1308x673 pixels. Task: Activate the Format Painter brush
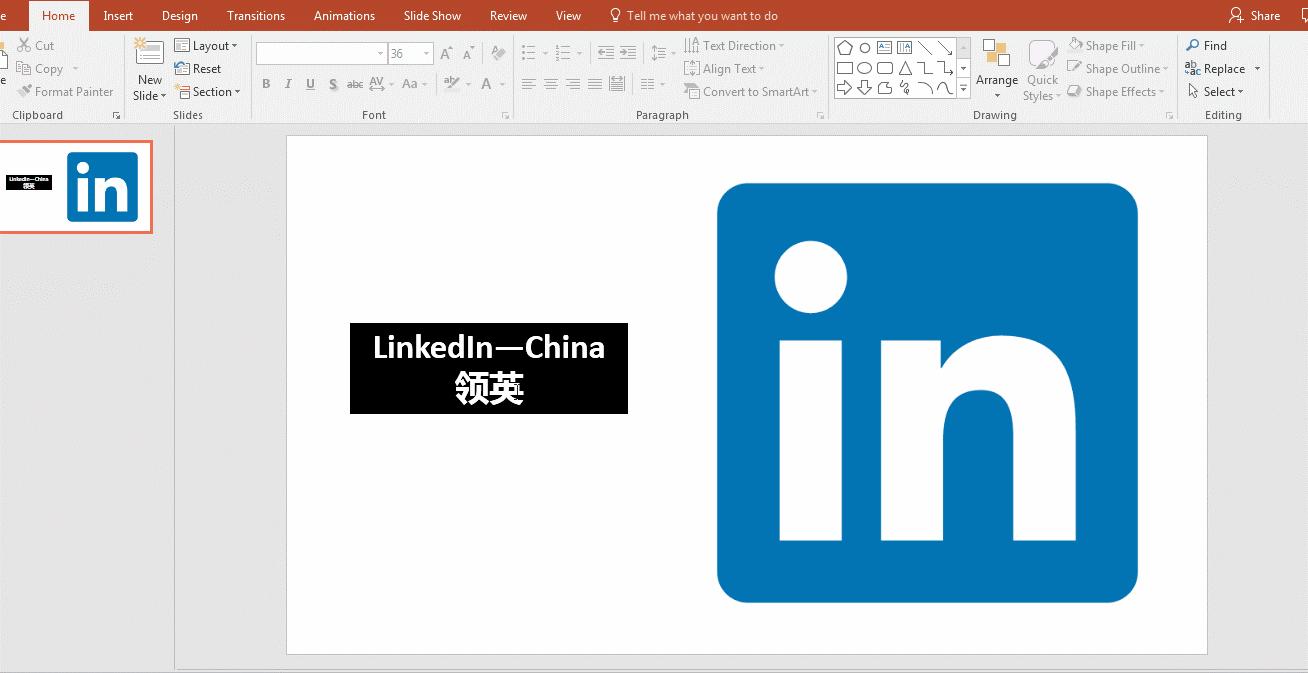(65, 92)
